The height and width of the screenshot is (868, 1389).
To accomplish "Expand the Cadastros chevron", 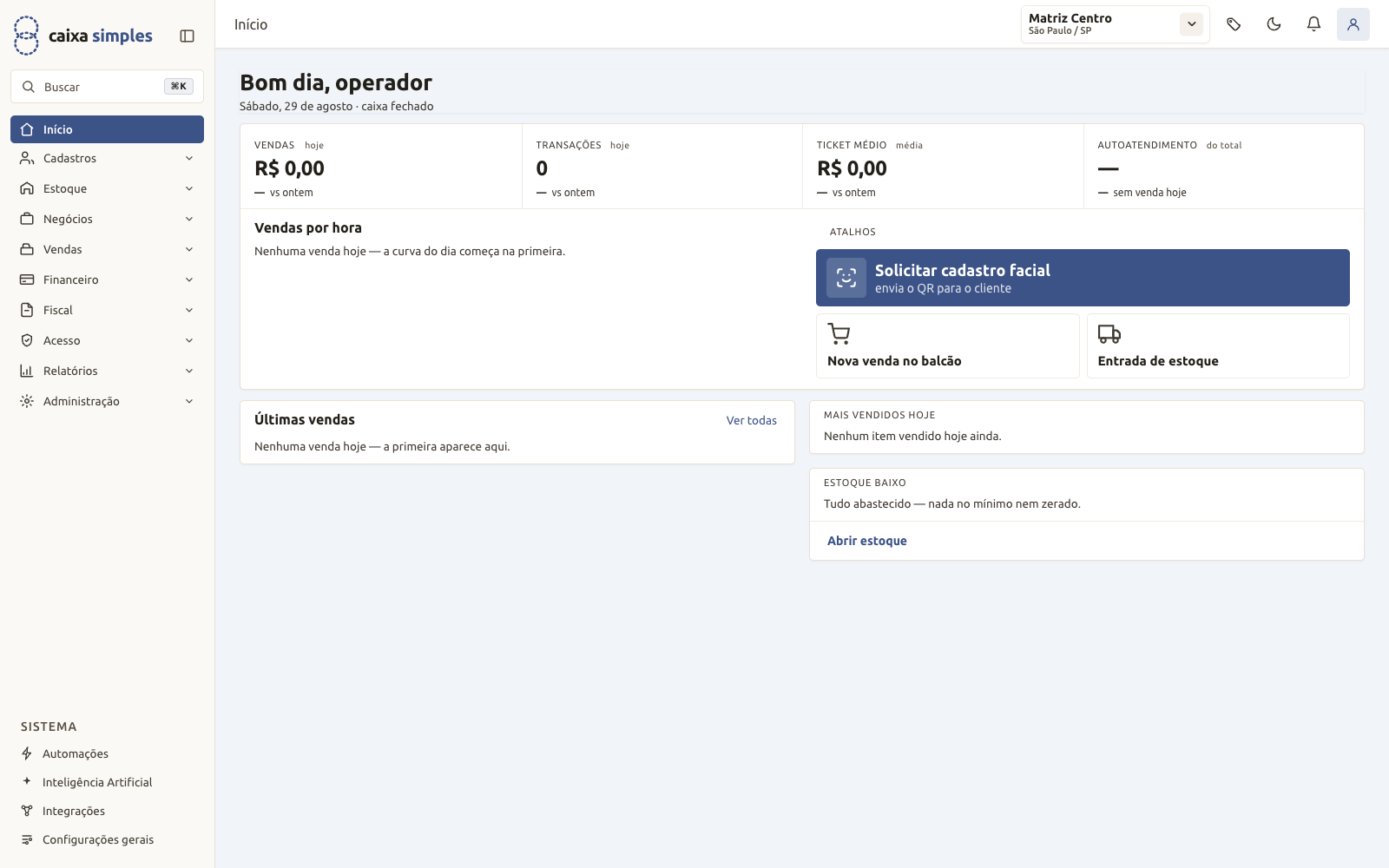I will [x=189, y=158].
